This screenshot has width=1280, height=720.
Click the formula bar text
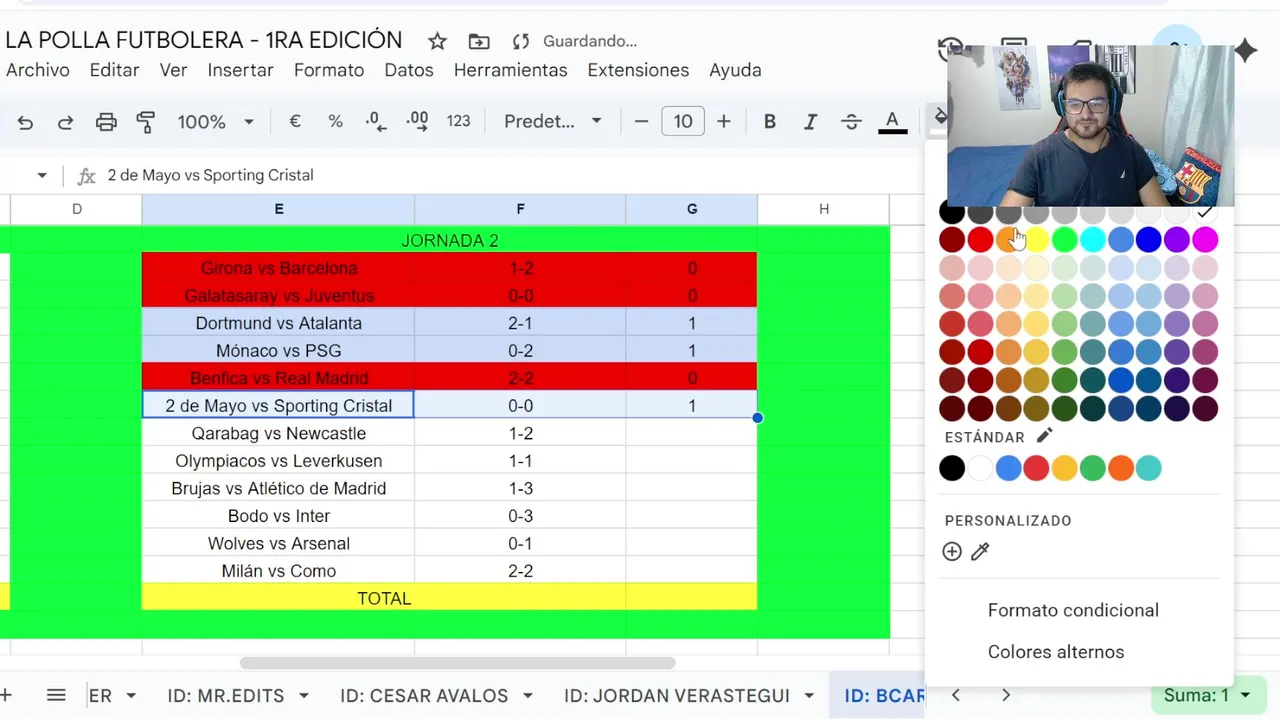click(x=210, y=175)
